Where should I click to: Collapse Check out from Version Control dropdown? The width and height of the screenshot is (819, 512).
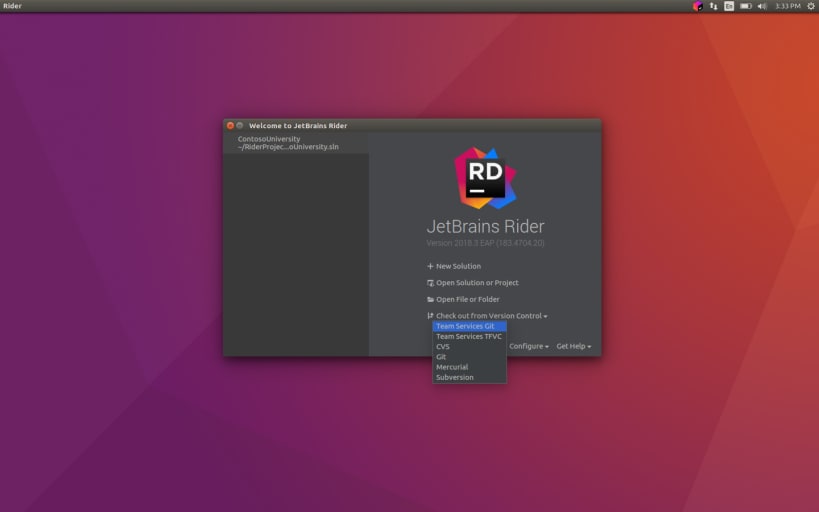(x=492, y=316)
